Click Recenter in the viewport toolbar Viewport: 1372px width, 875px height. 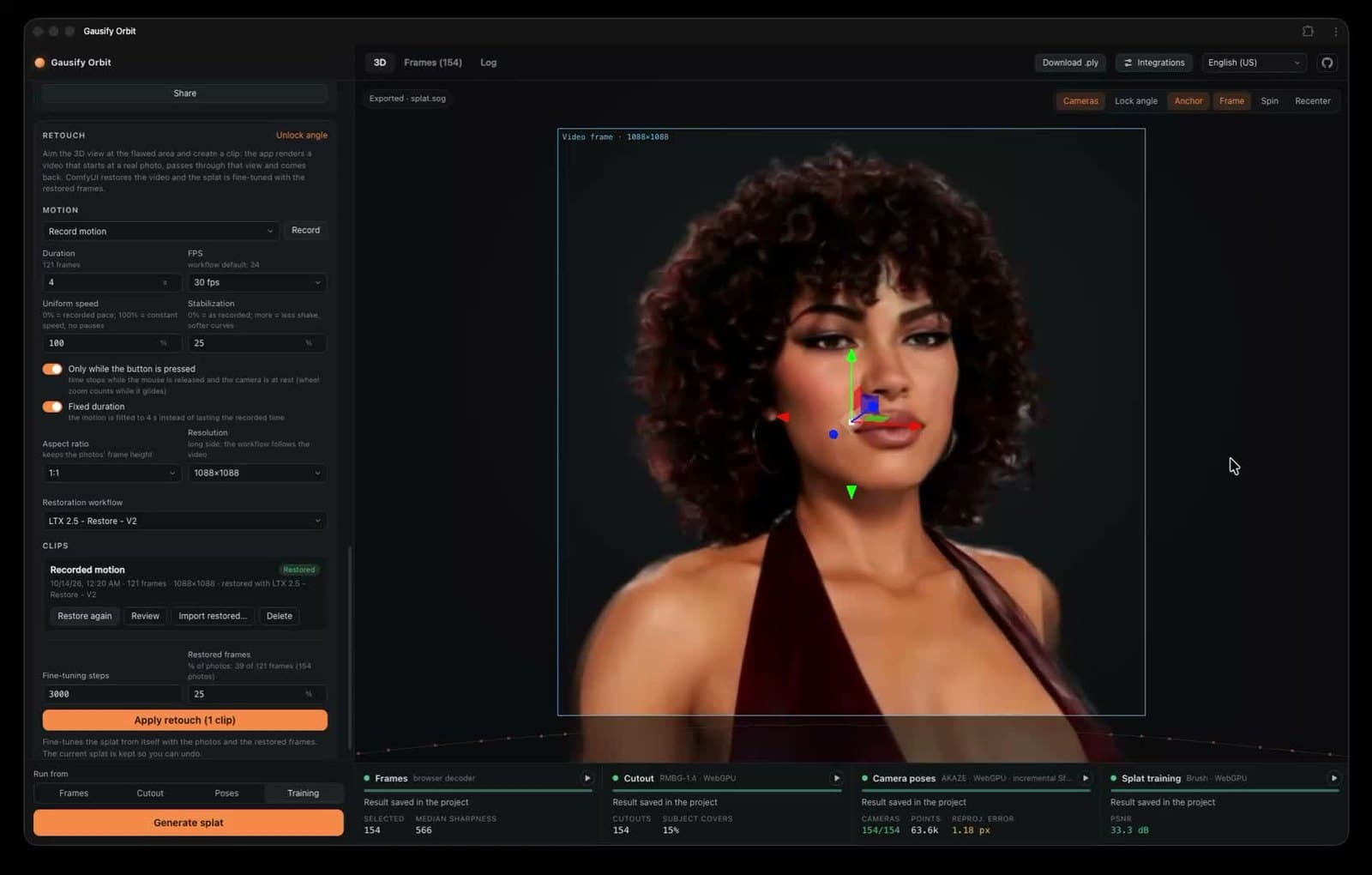[1312, 101]
